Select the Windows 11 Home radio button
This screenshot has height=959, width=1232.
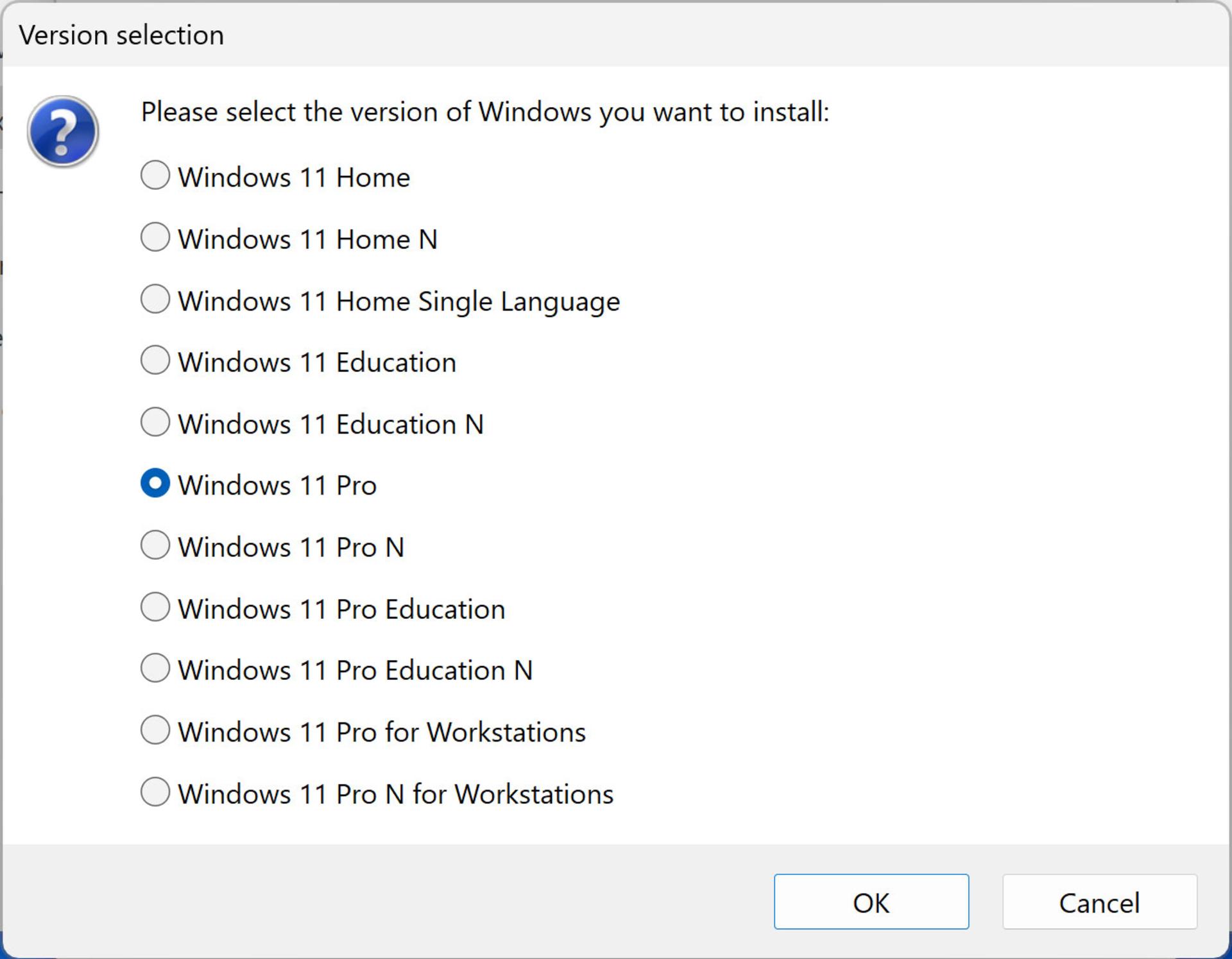(x=155, y=175)
